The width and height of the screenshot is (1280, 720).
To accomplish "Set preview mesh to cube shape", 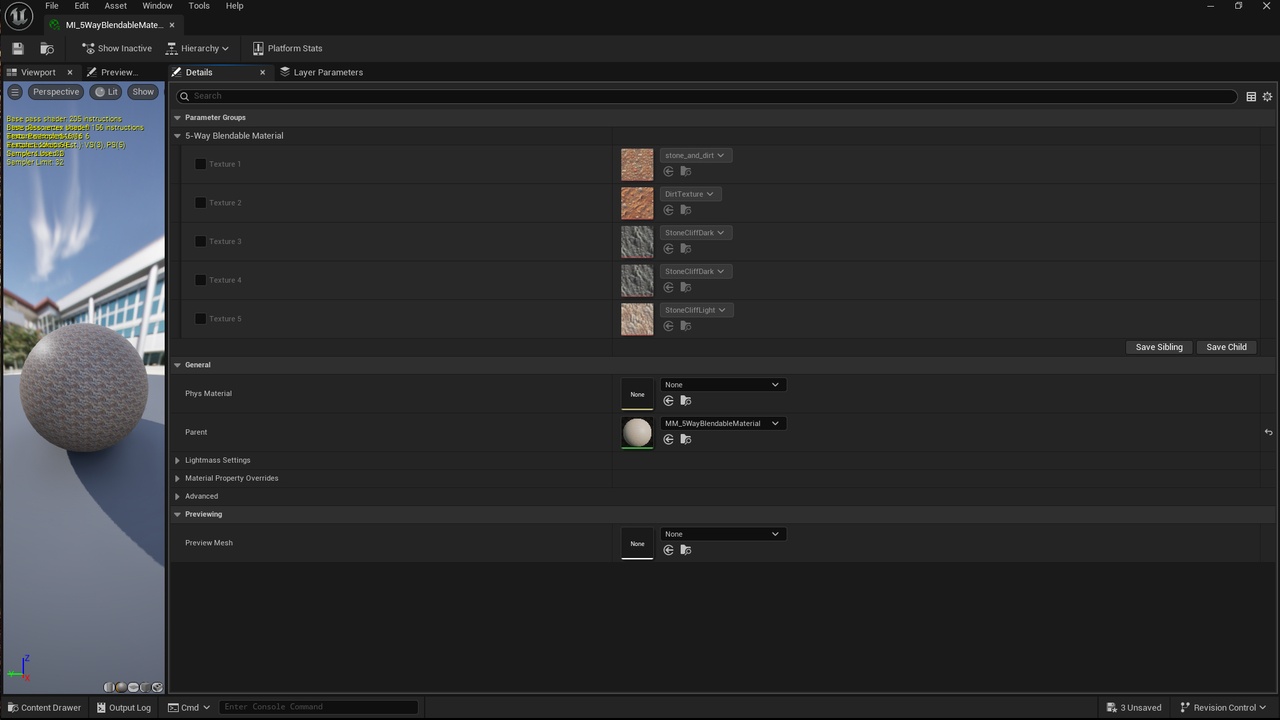I will click(x=145, y=687).
